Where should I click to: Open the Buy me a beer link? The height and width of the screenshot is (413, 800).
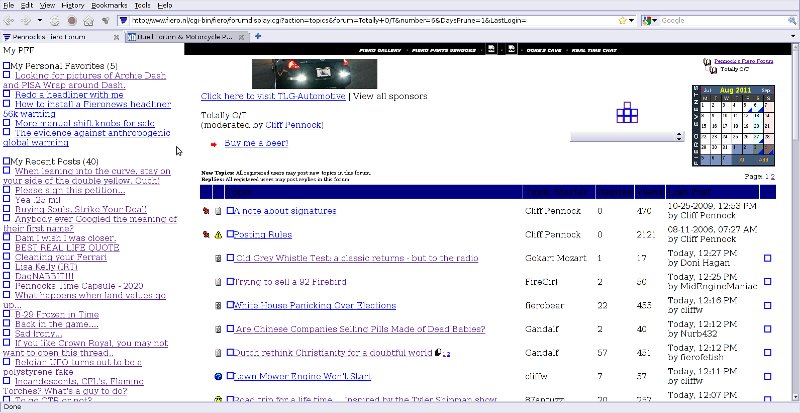pyautogui.click(x=256, y=143)
